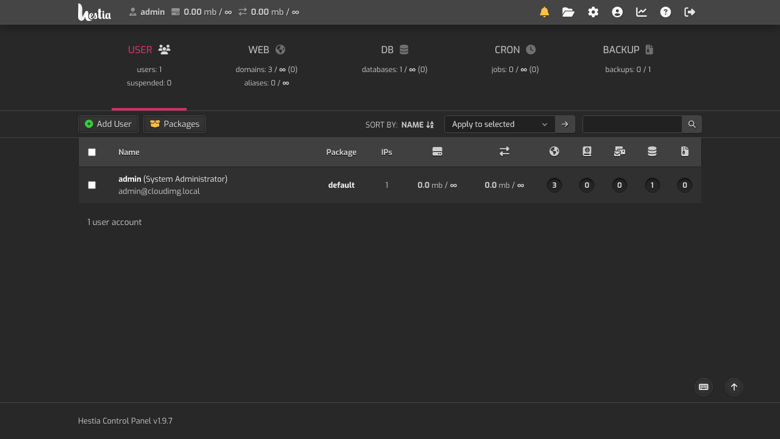Click the Hestia logo
Screen dimensions: 780x439
(x=94, y=12)
